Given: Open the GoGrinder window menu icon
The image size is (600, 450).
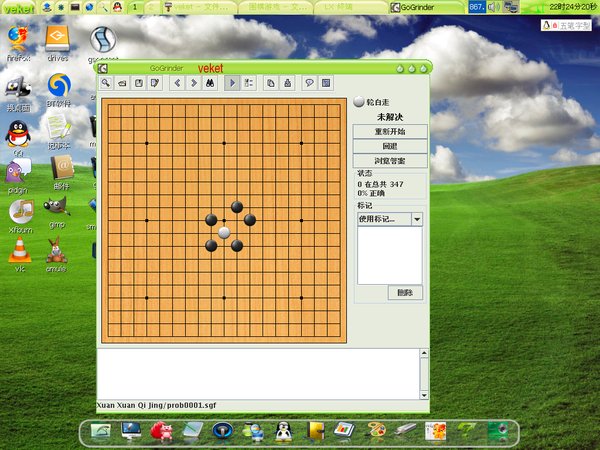Looking at the screenshot, I should (103, 68).
